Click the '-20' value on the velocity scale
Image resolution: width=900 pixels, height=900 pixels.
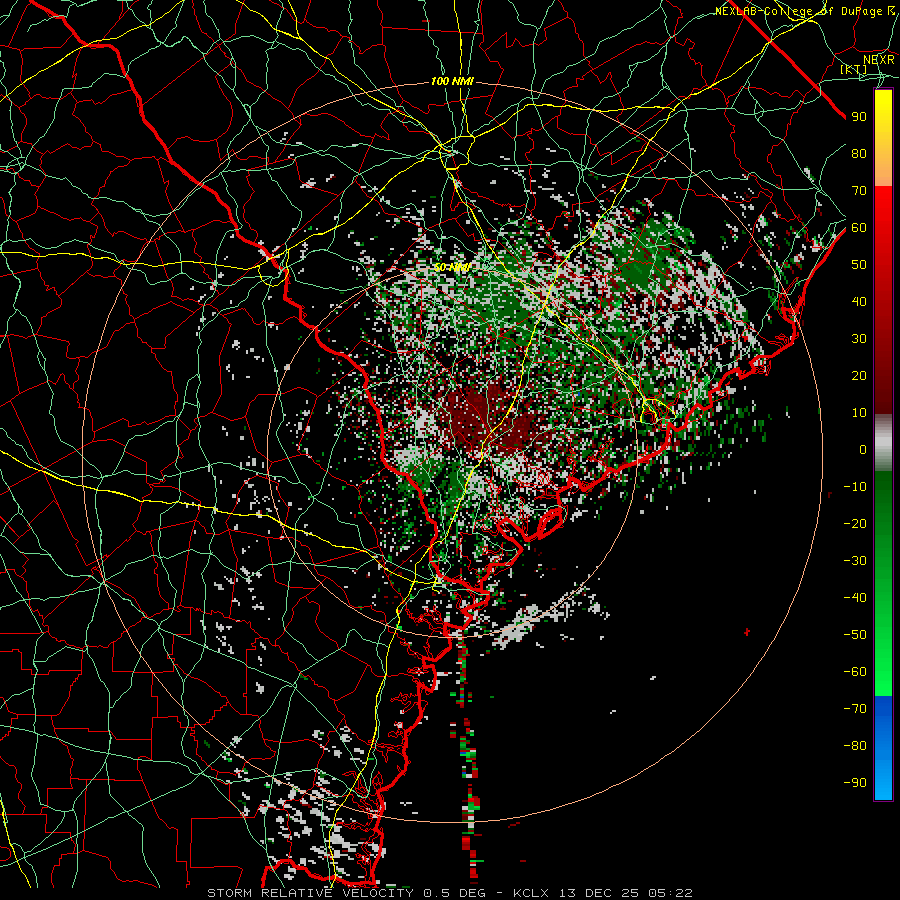point(855,524)
